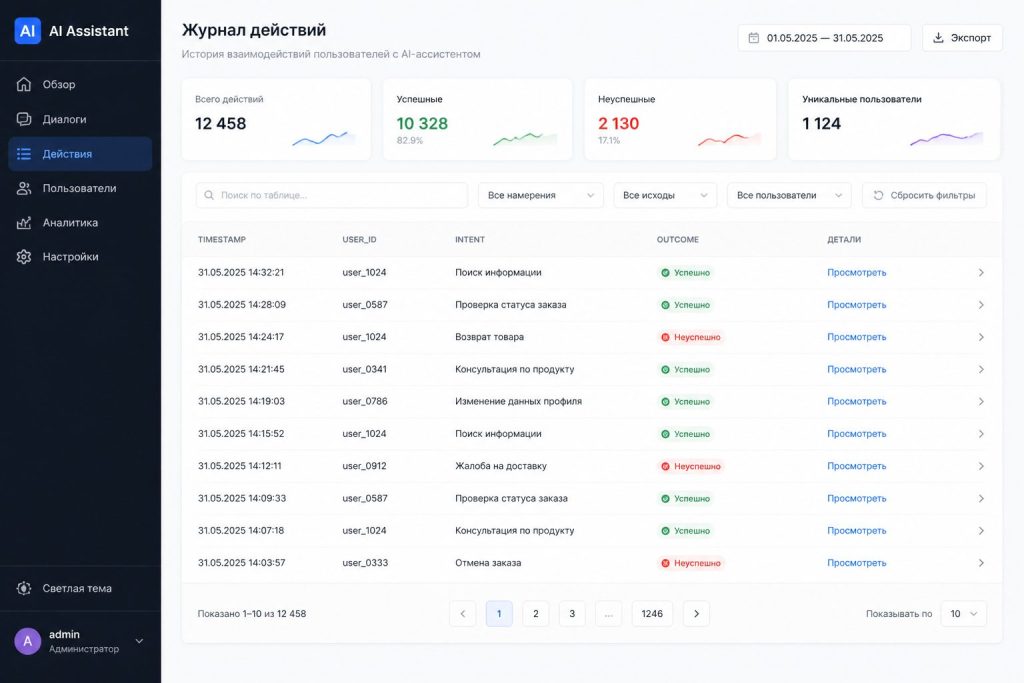The width and height of the screenshot is (1024, 683).
Task: Click Сбросить фильтры button
Action: point(924,195)
